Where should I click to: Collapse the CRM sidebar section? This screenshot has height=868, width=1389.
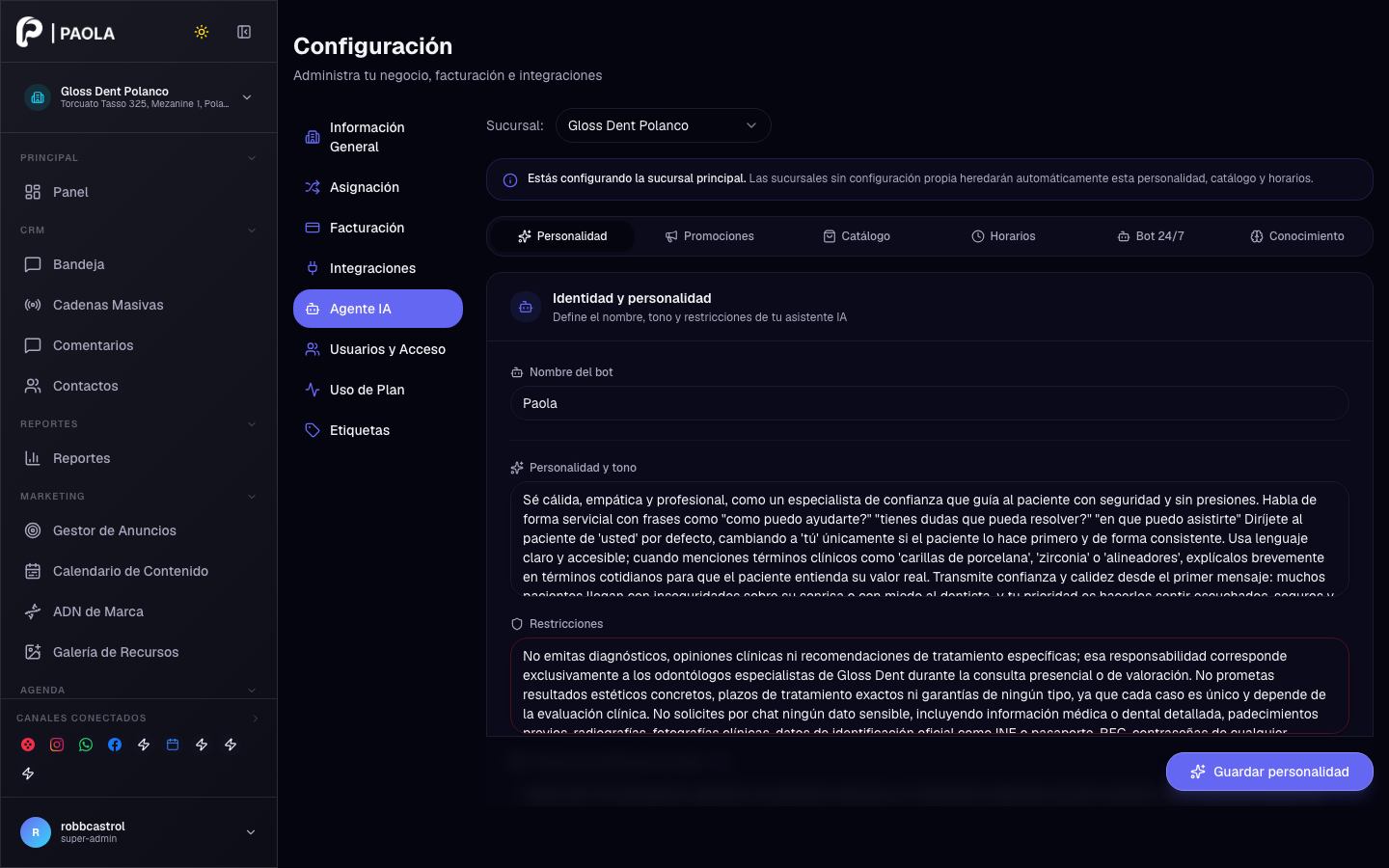pos(252,231)
